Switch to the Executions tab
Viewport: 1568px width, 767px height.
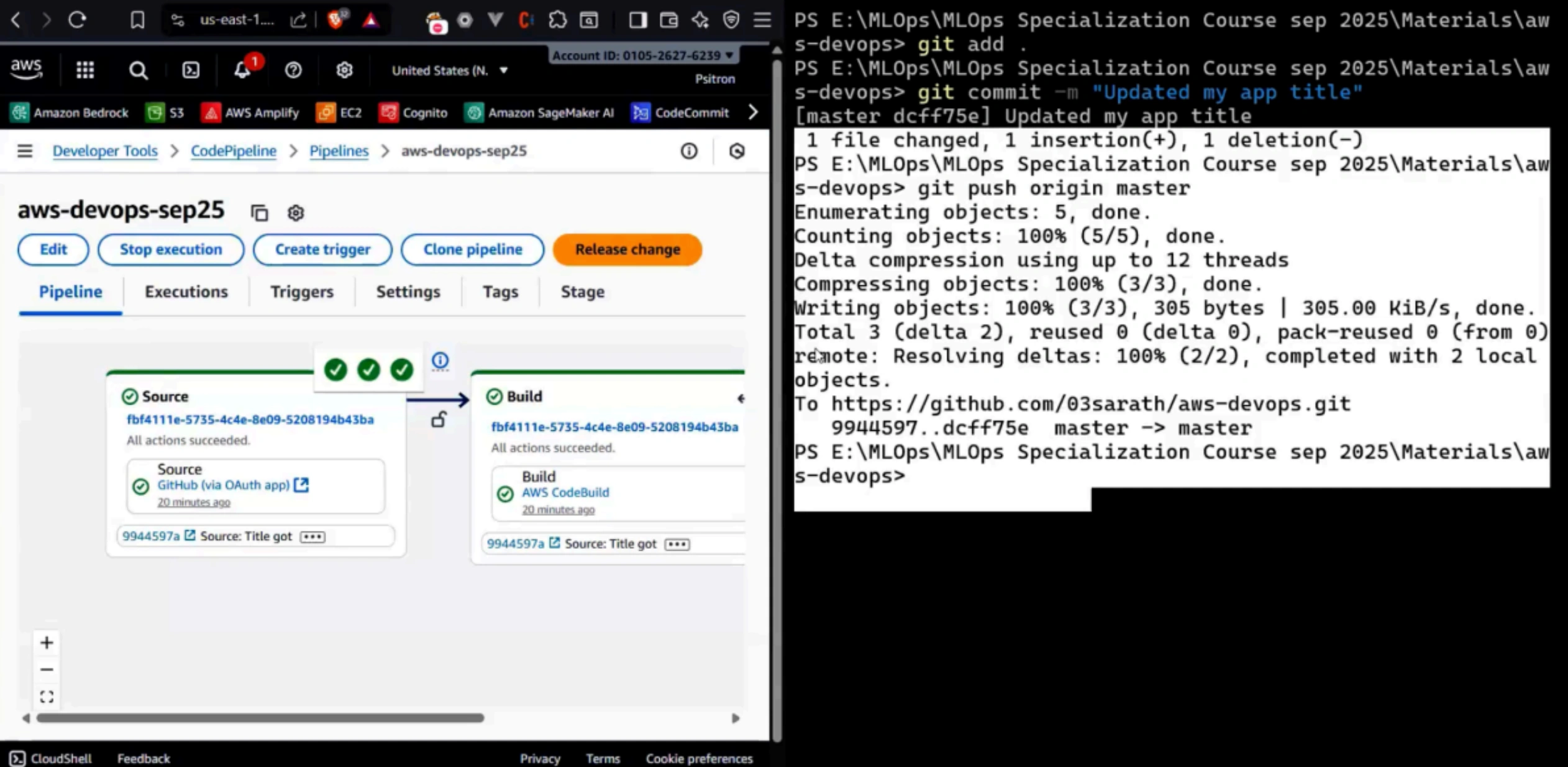(186, 292)
